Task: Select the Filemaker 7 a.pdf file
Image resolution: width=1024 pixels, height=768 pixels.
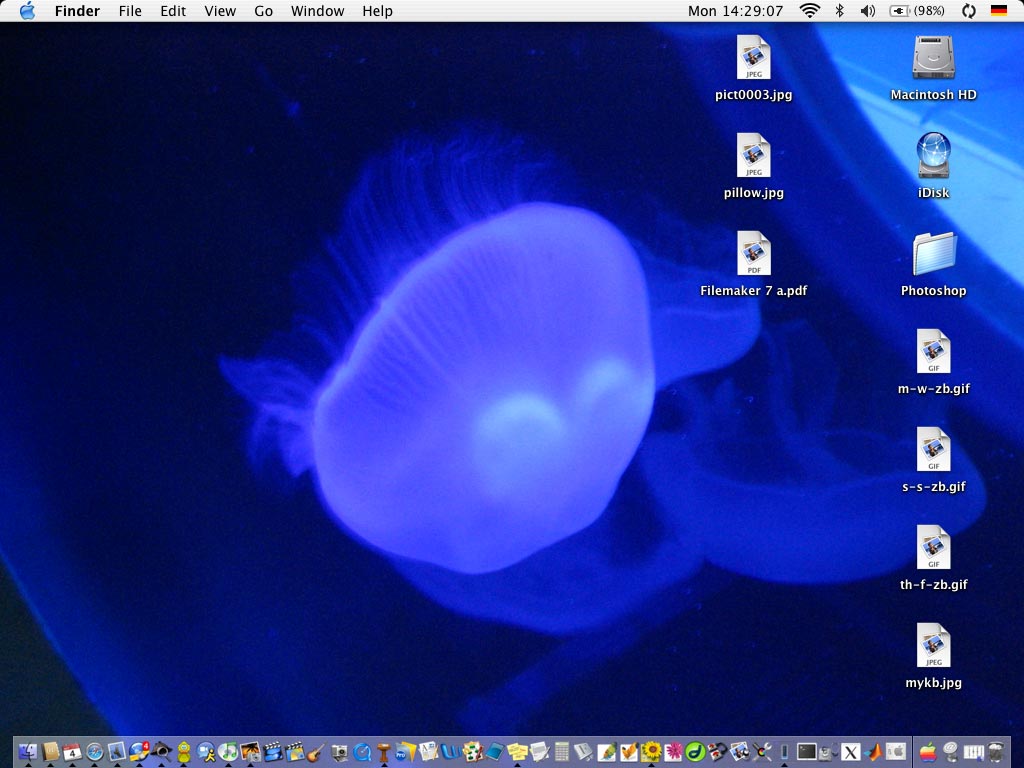Action: tap(753, 254)
